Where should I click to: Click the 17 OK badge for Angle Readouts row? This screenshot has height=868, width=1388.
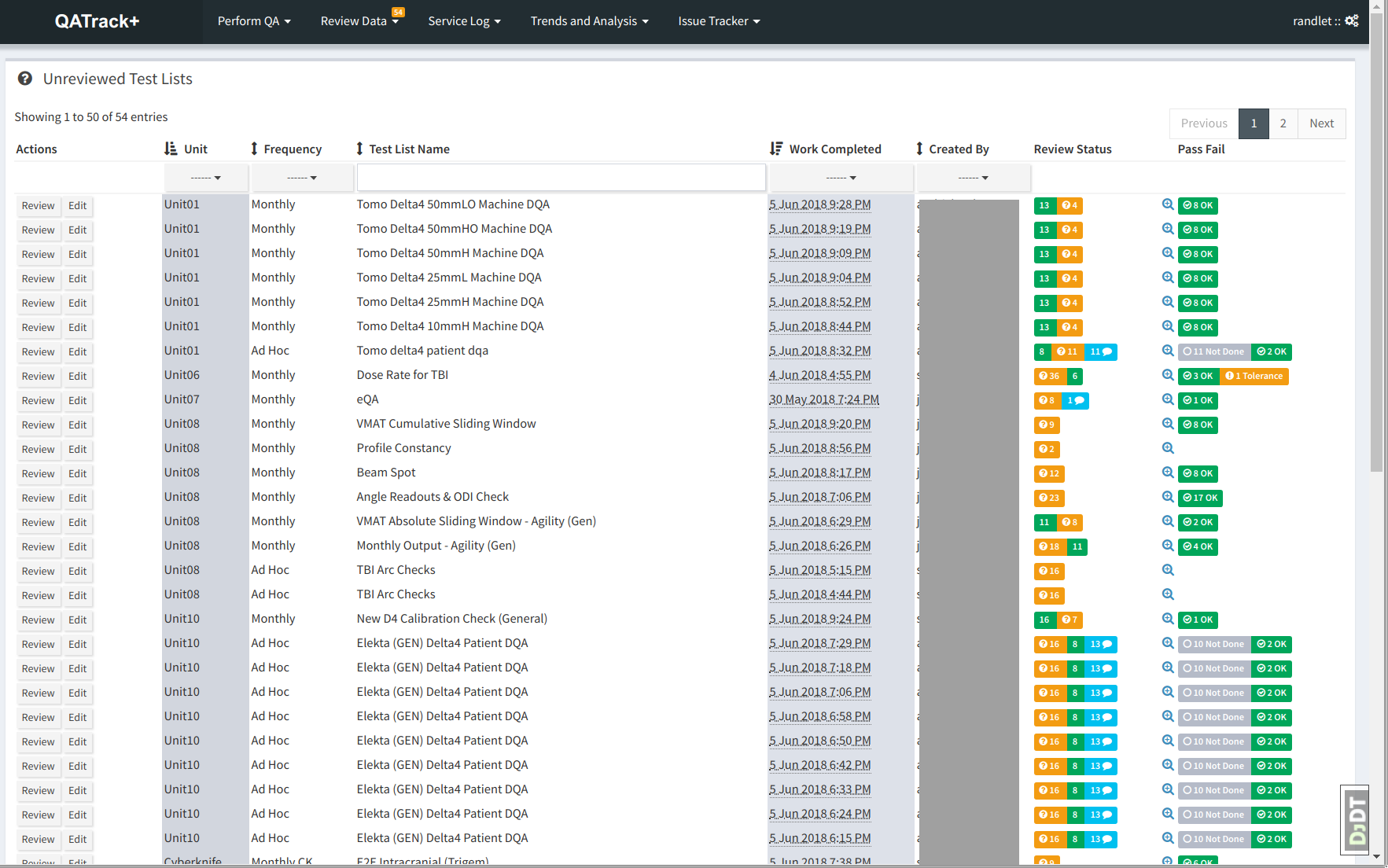click(1200, 498)
